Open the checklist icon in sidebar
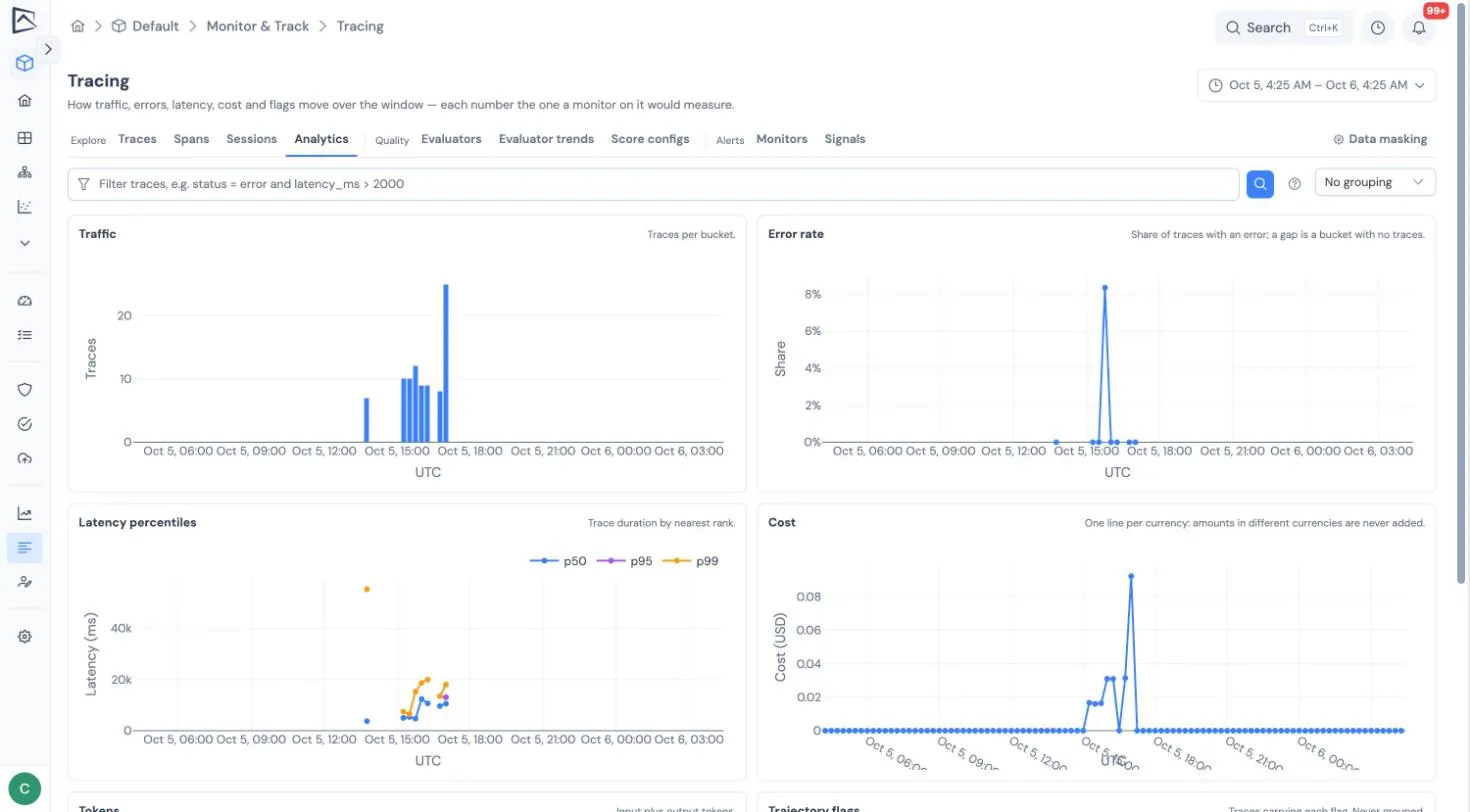The width and height of the screenshot is (1470, 812). 25,335
